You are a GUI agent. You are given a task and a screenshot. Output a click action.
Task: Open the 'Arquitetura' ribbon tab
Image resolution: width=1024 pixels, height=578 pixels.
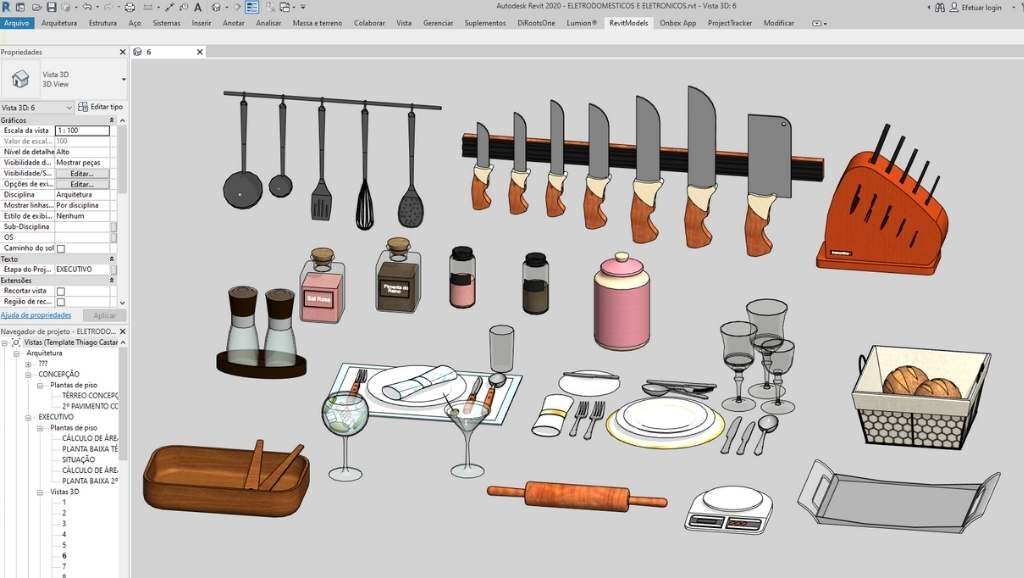[59, 22]
